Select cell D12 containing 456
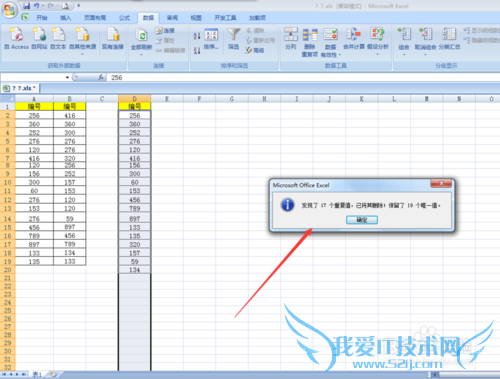This screenshot has height=379, width=500. [x=134, y=200]
